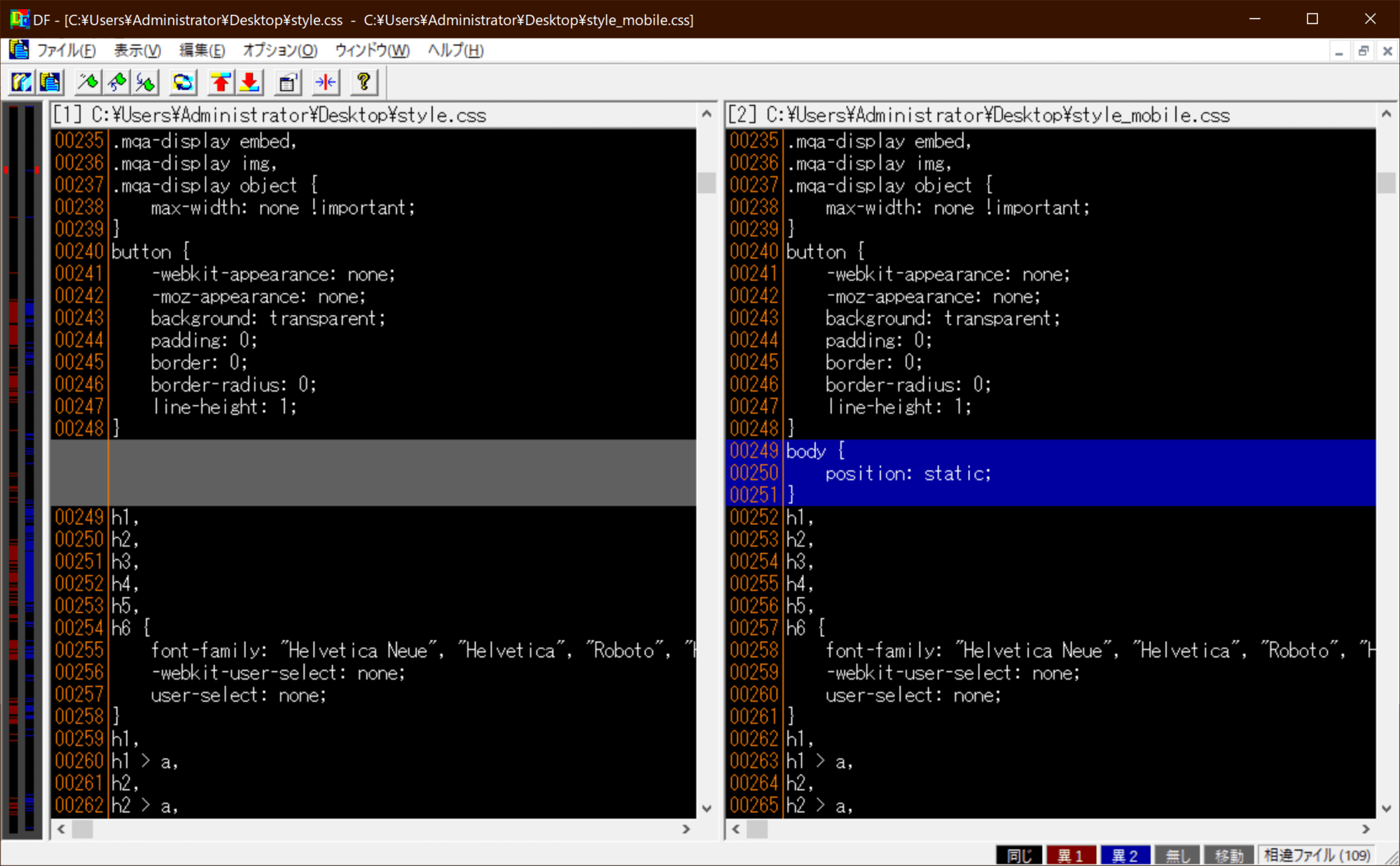Click the third green flag icon with curved arrow
1400x866 pixels.
pos(146,82)
